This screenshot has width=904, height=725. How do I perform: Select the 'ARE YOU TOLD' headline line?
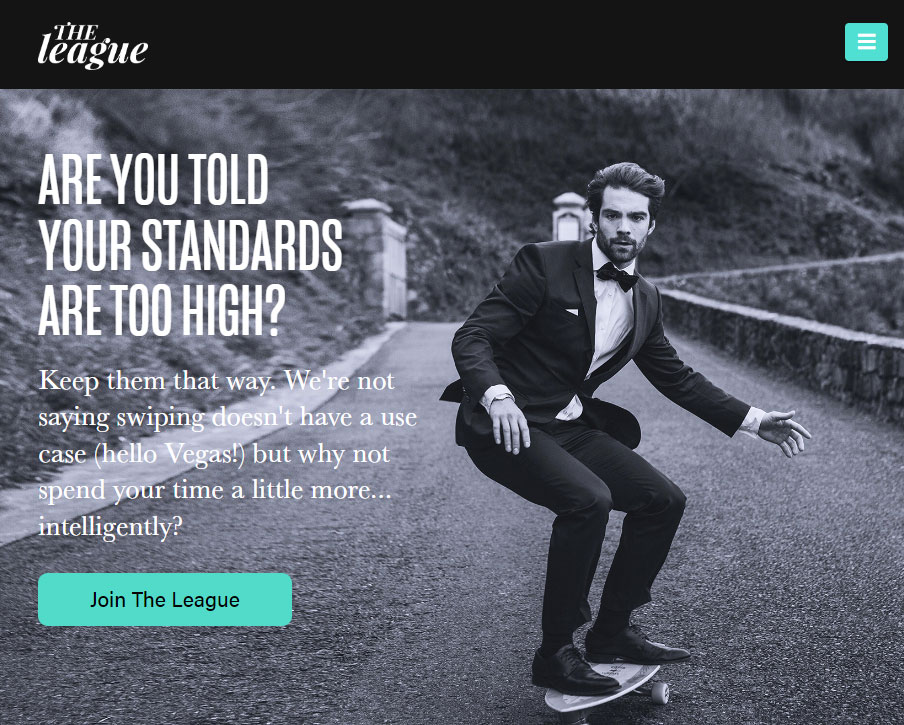153,179
